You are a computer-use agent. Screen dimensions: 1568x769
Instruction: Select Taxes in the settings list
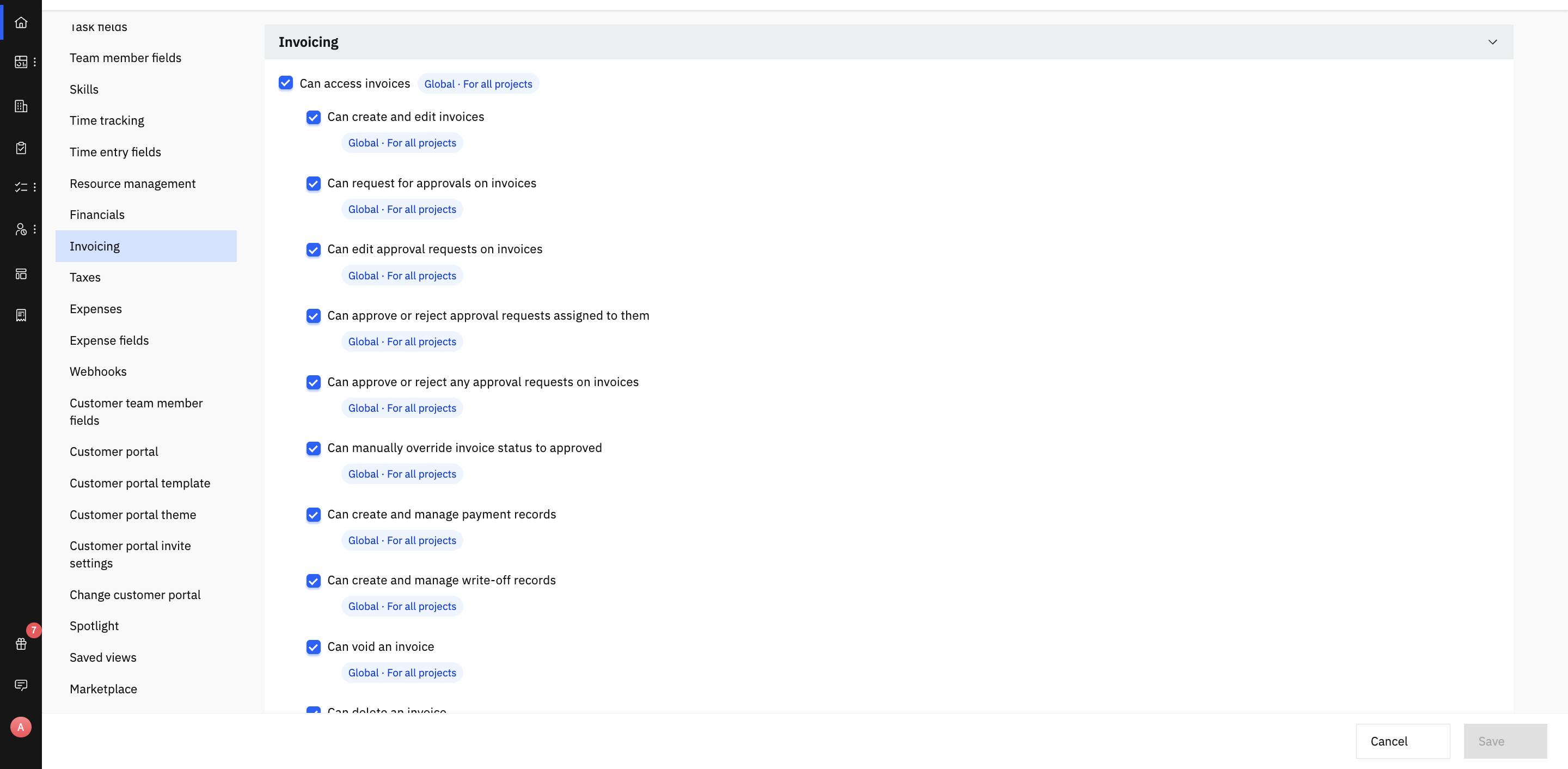(x=85, y=278)
